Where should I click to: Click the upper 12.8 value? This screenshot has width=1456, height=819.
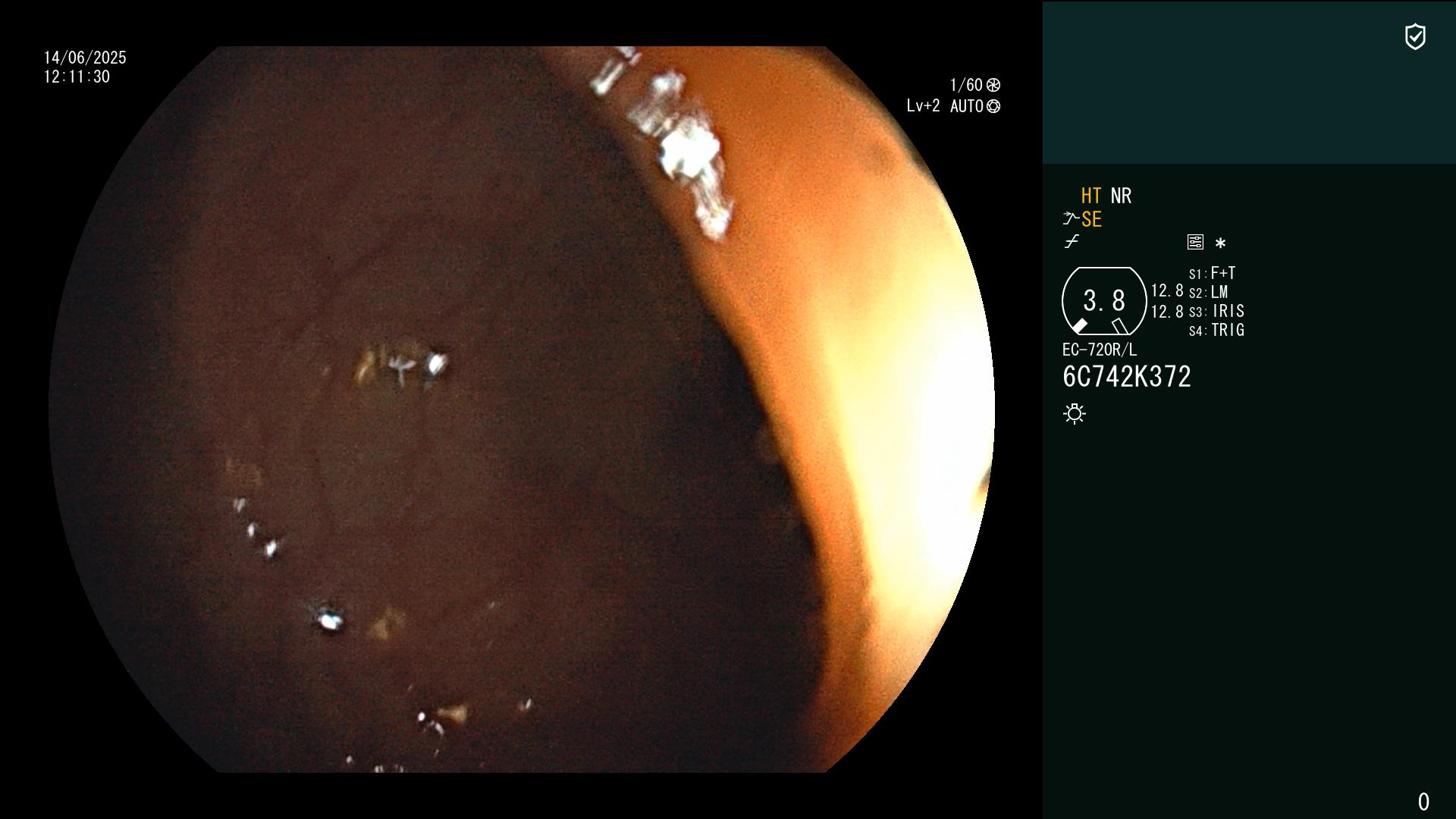(1167, 290)
